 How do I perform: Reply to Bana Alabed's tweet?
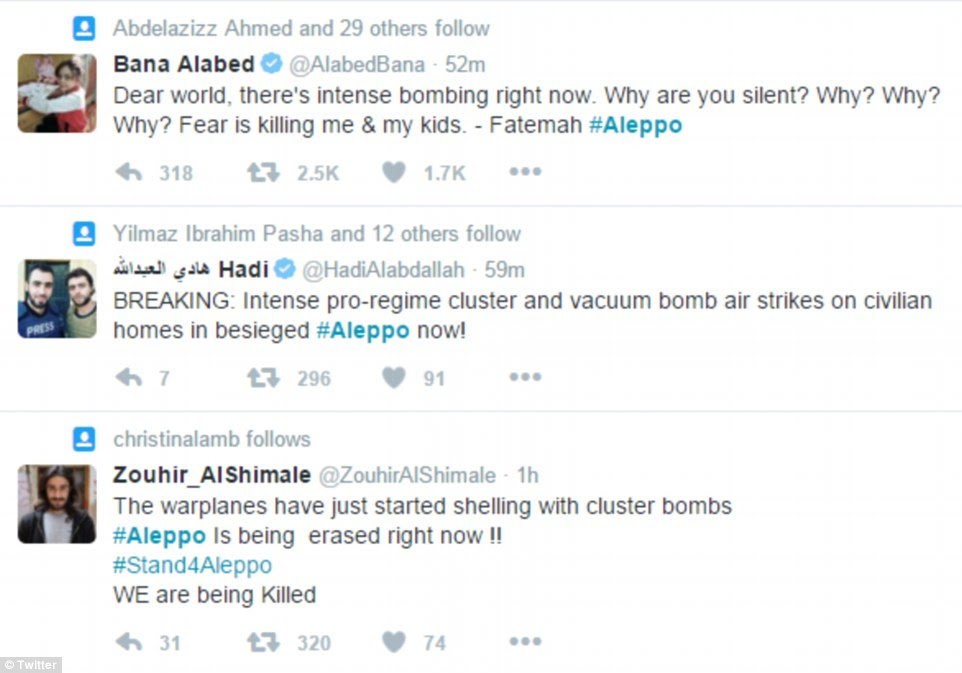click(129, 172)
